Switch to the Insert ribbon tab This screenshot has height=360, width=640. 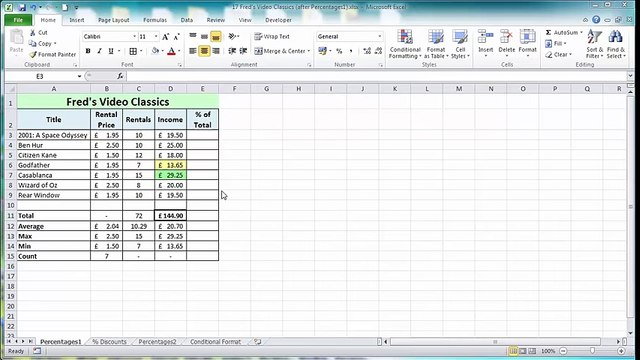click(77, 20)
